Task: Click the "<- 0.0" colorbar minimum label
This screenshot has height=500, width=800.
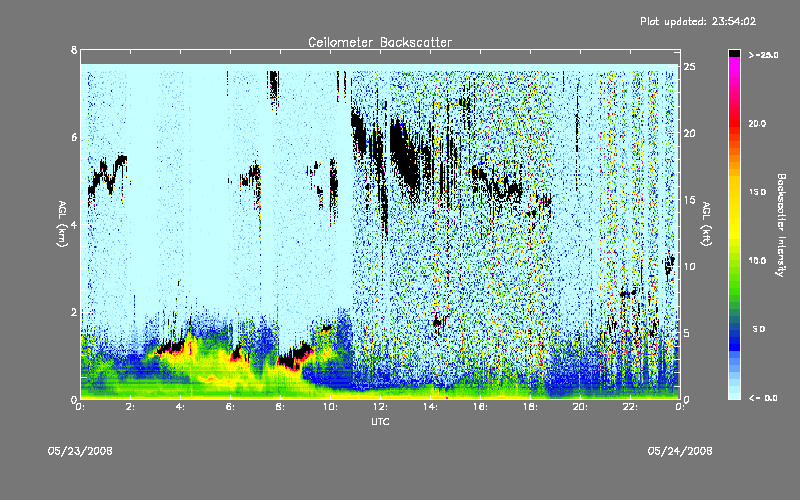Action: click(763, 397)
